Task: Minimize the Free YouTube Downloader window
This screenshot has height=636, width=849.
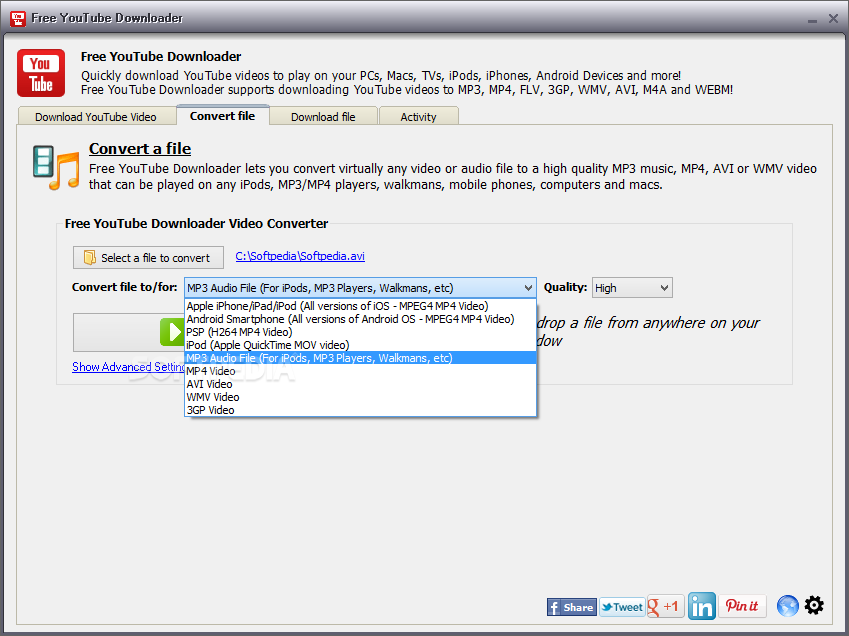Action: (x=812, y=20)
